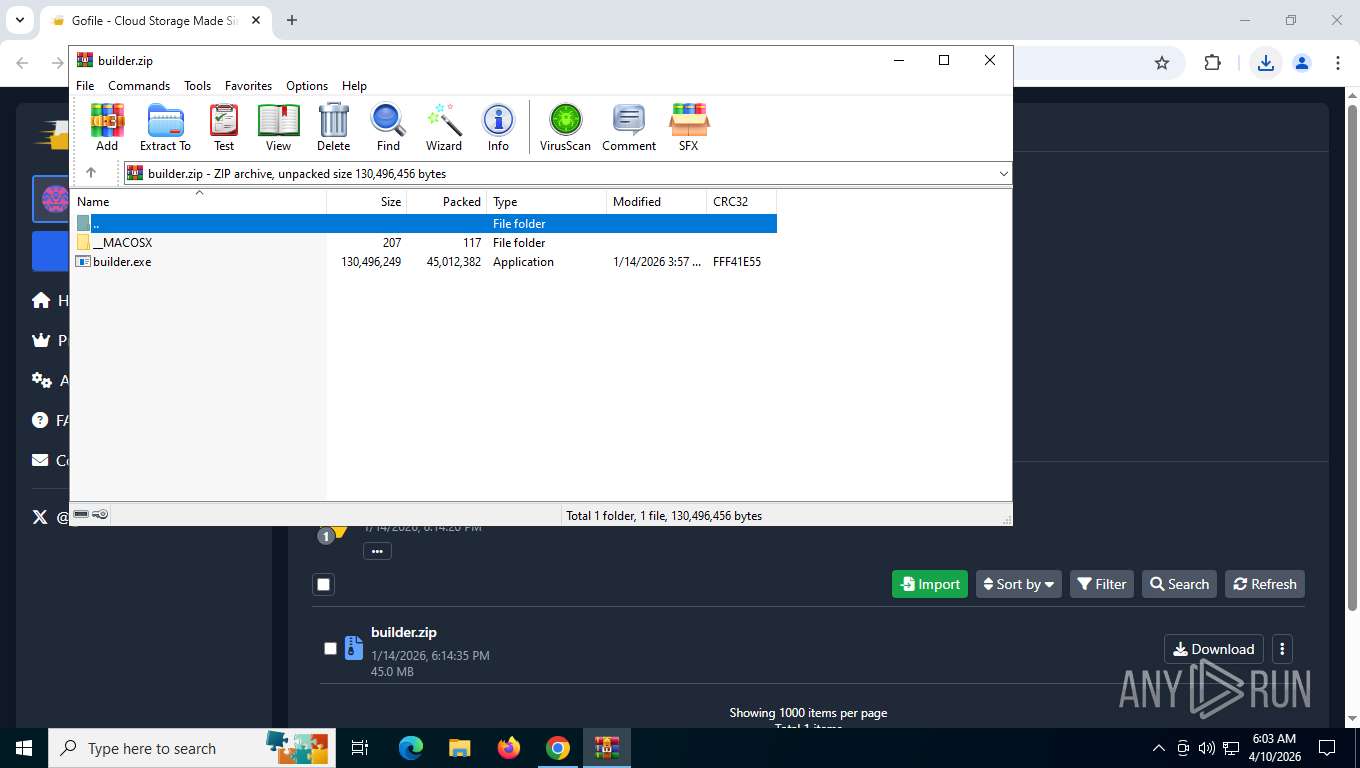Download builder.zip from Gofile

pyautogui.click(x=1214, y=649)
